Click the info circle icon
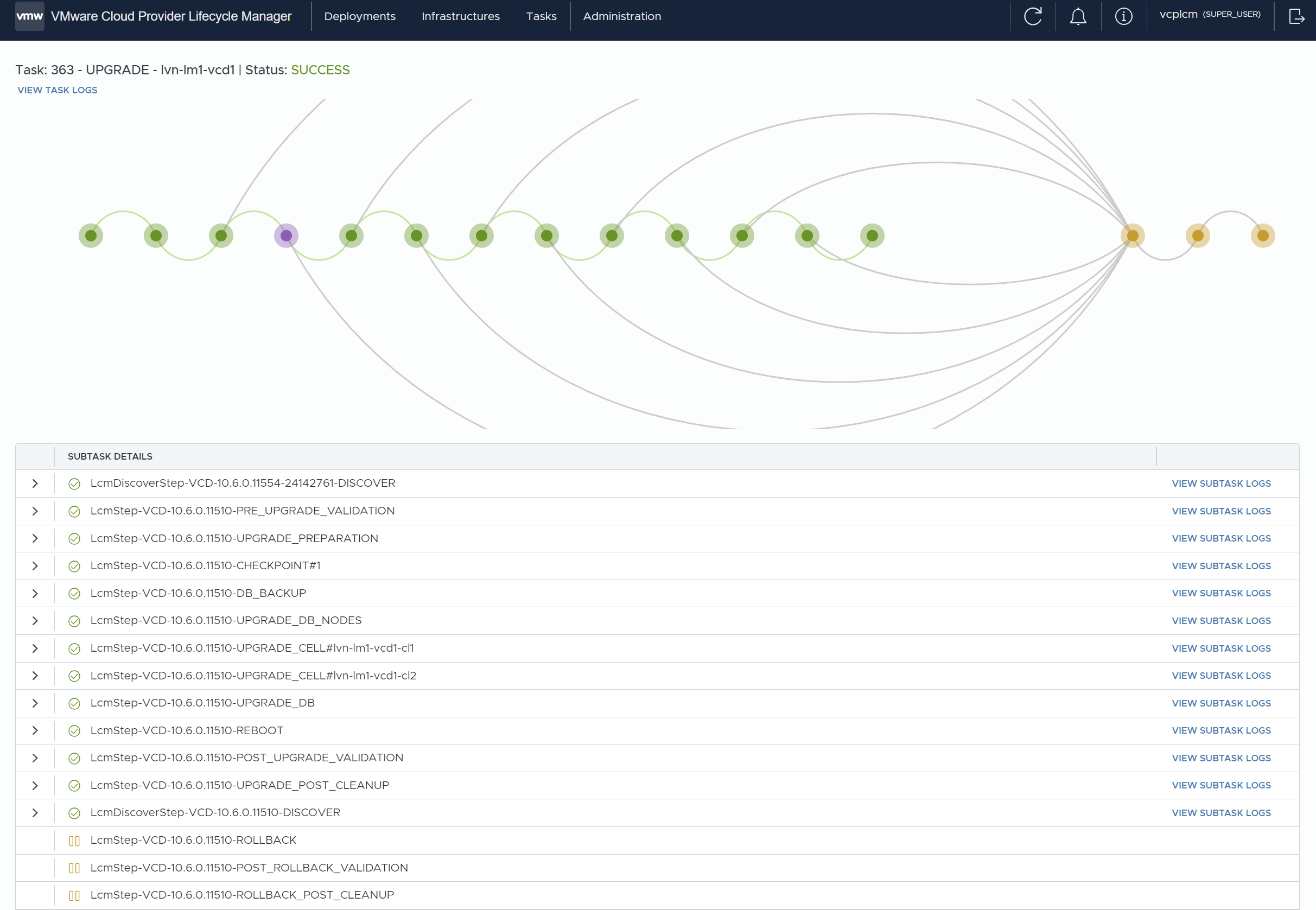 click(1123, 16)
